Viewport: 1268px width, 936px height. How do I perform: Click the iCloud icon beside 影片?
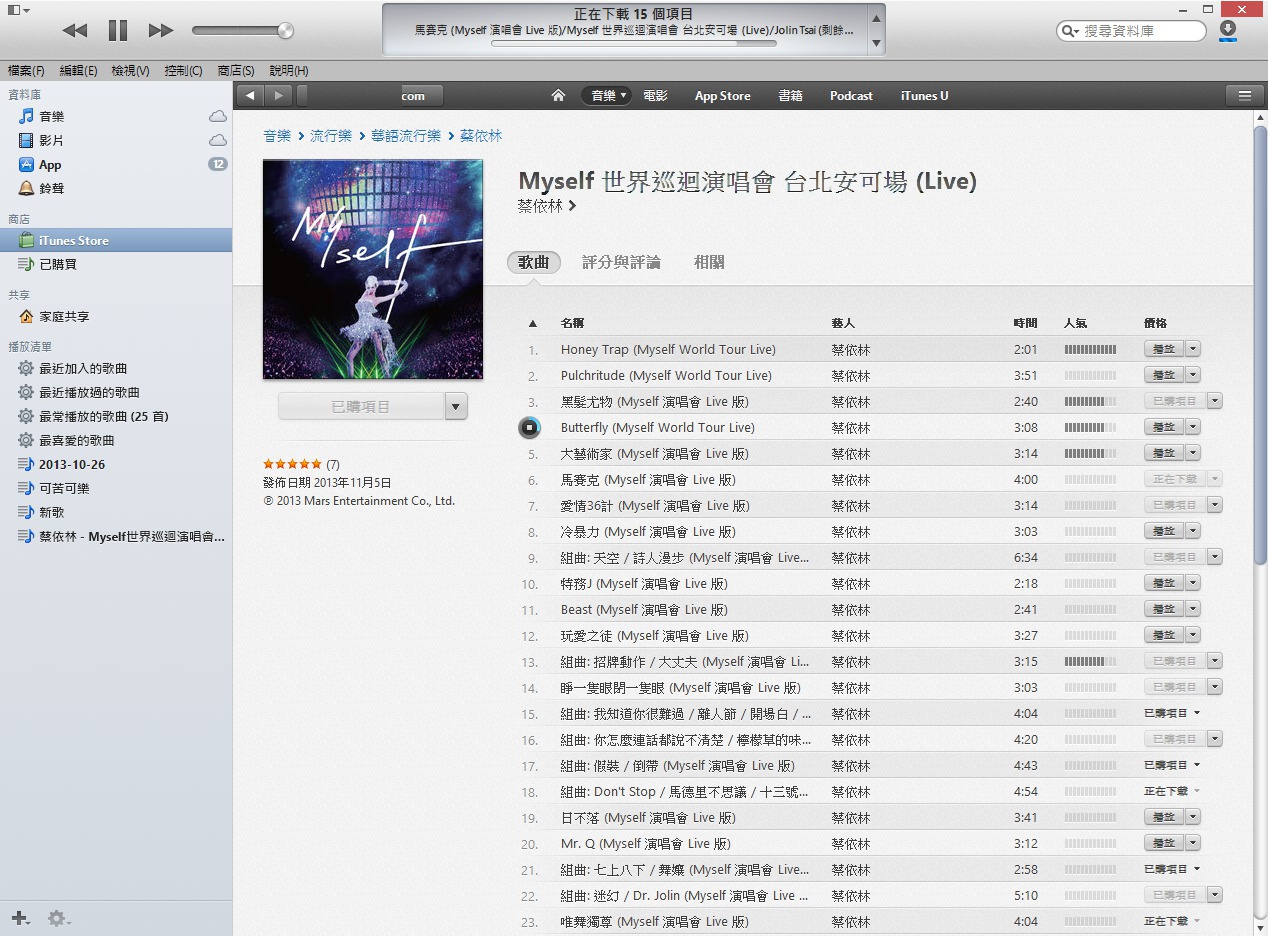[x=217, y=141]
